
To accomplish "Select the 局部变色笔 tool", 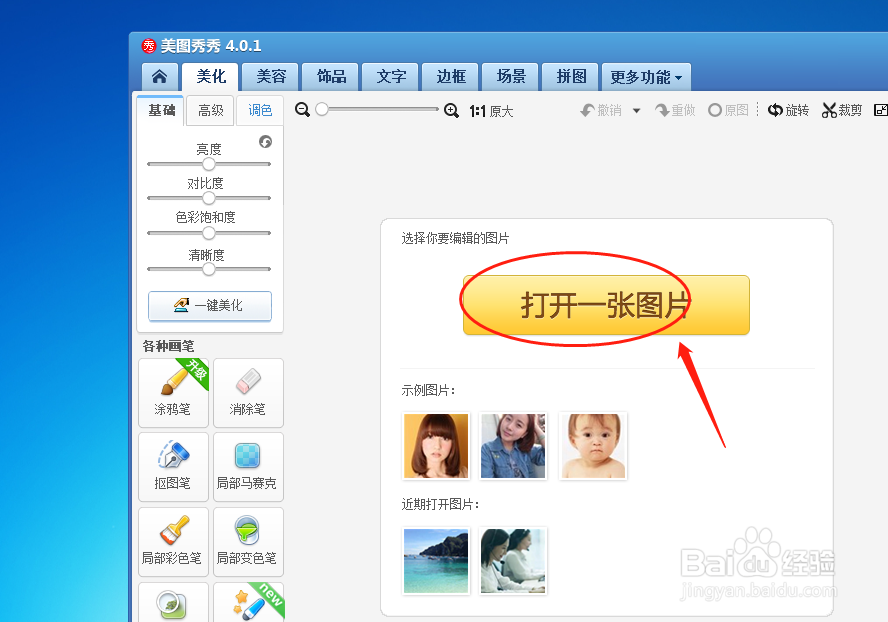I will [248, 542].
